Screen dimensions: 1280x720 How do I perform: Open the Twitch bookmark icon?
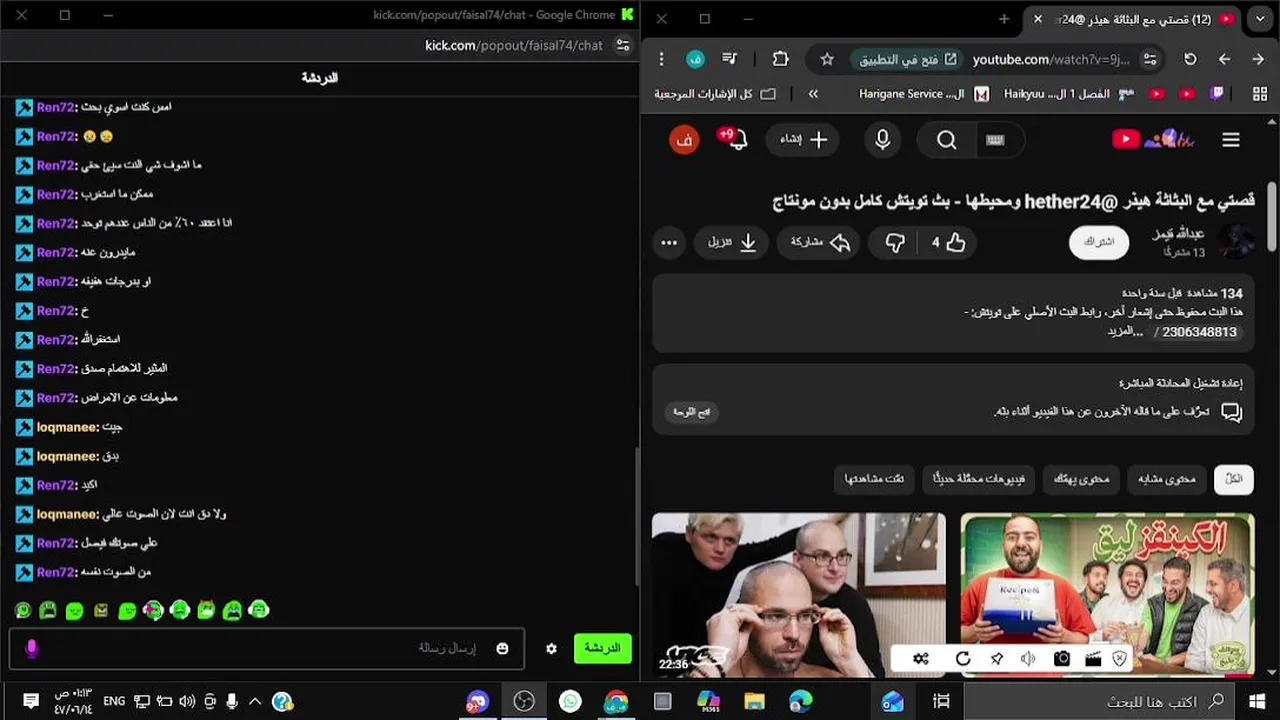pyautogui.click(x=1217, y=94)
